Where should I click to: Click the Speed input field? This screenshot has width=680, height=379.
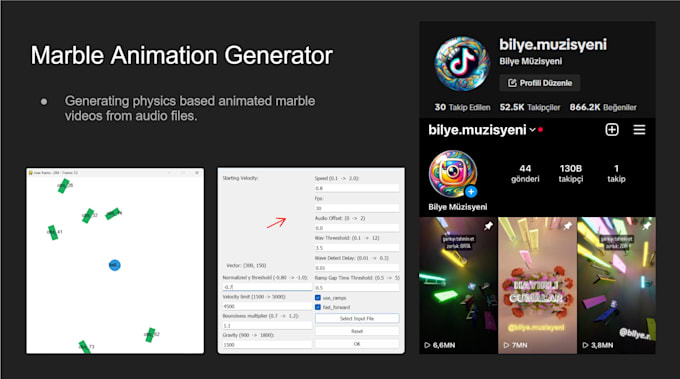(357, 188)
